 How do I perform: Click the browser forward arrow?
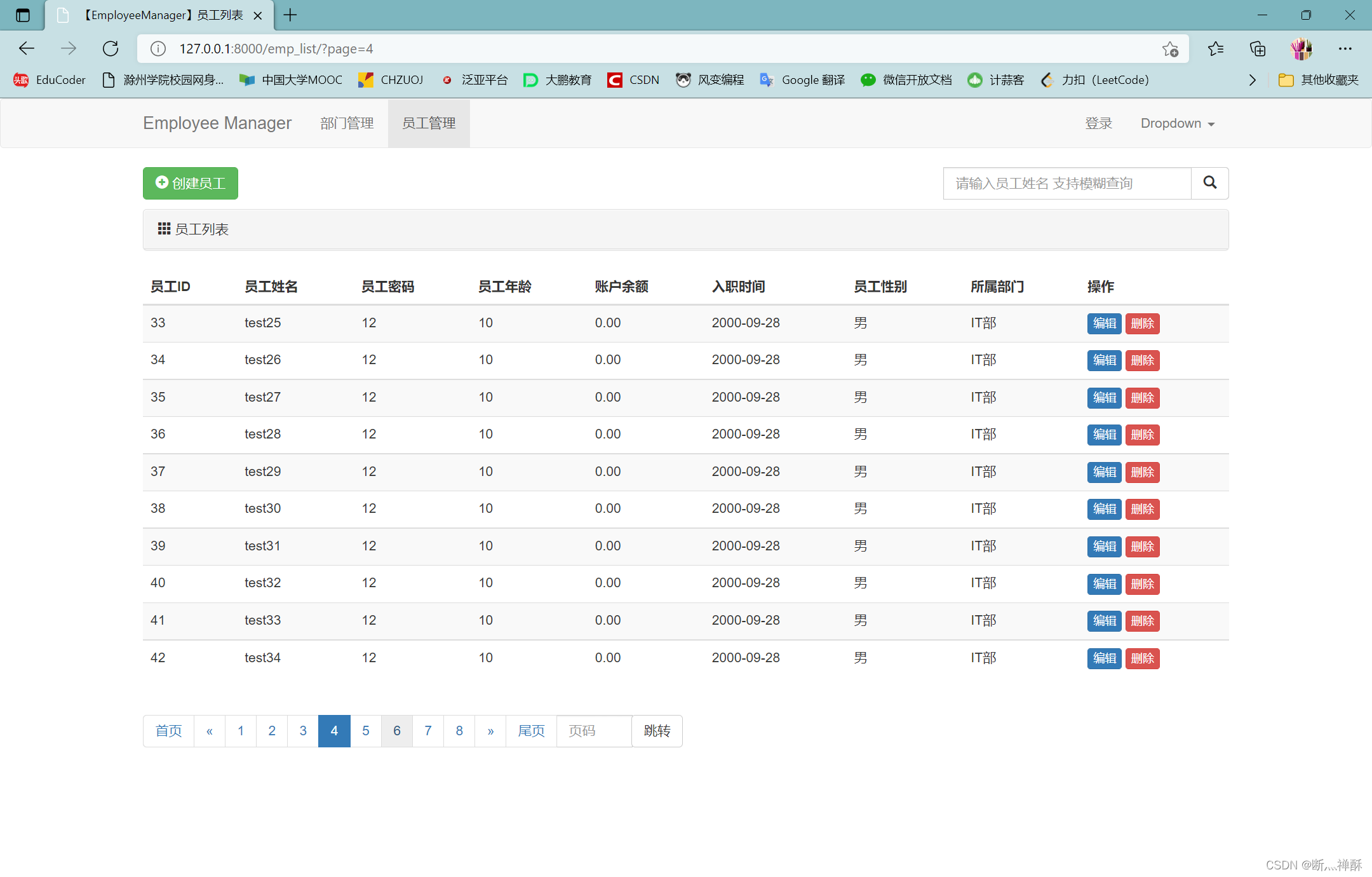[x=69, y=48]
